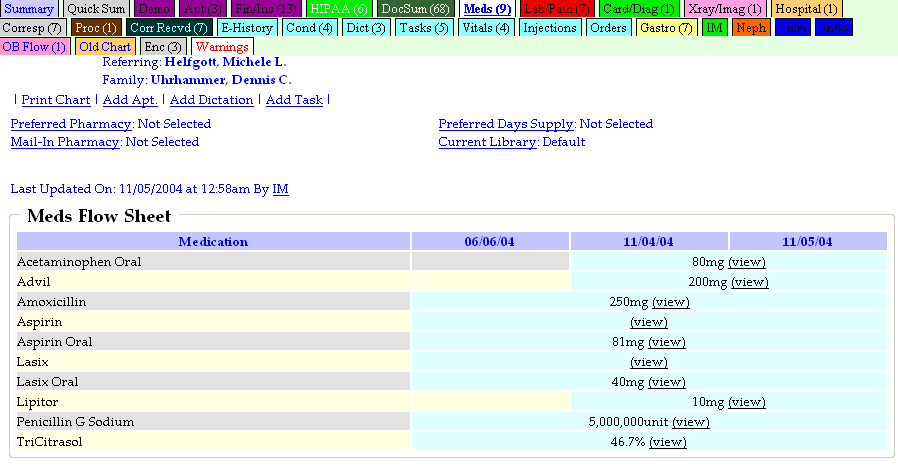
Task: Switch to Card/Diag (1) tab
Action: pyautogui.click(x=639, y=9)
